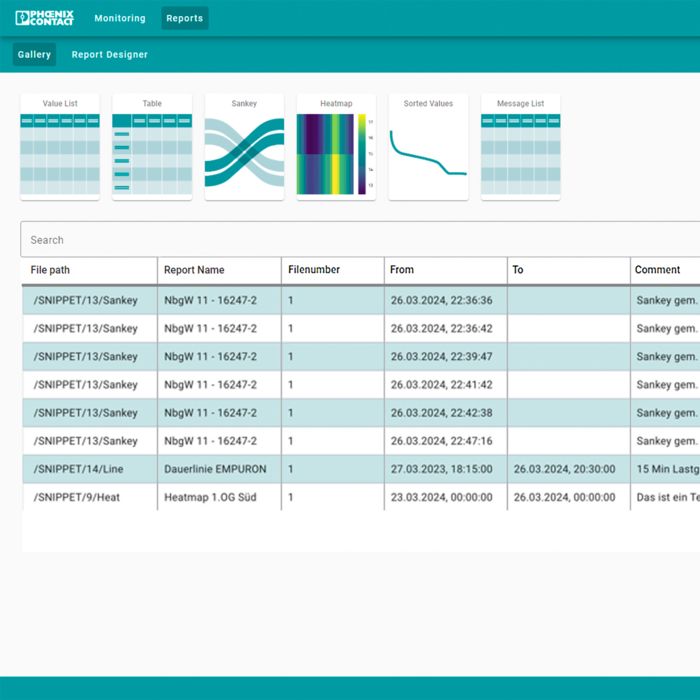Switch to the Gallery tab
The width and height of the screenshot is (700, 700).
34,54
